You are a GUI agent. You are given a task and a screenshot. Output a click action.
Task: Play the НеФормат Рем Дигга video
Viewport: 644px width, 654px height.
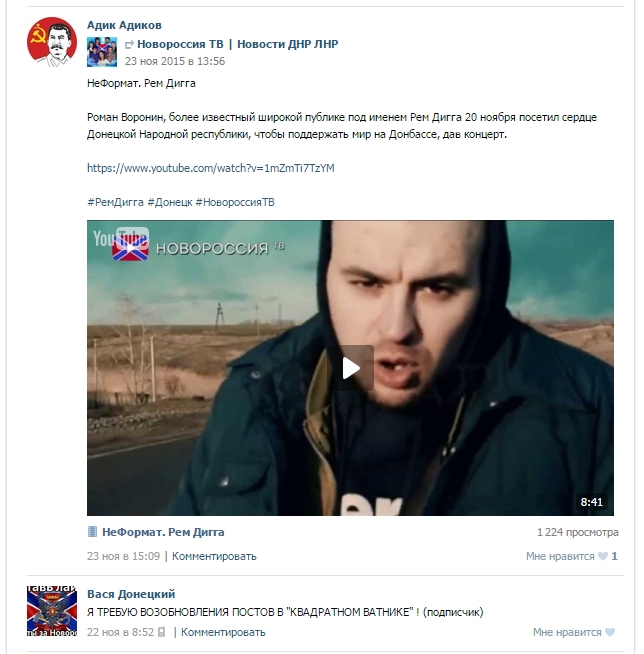point(350,368)
